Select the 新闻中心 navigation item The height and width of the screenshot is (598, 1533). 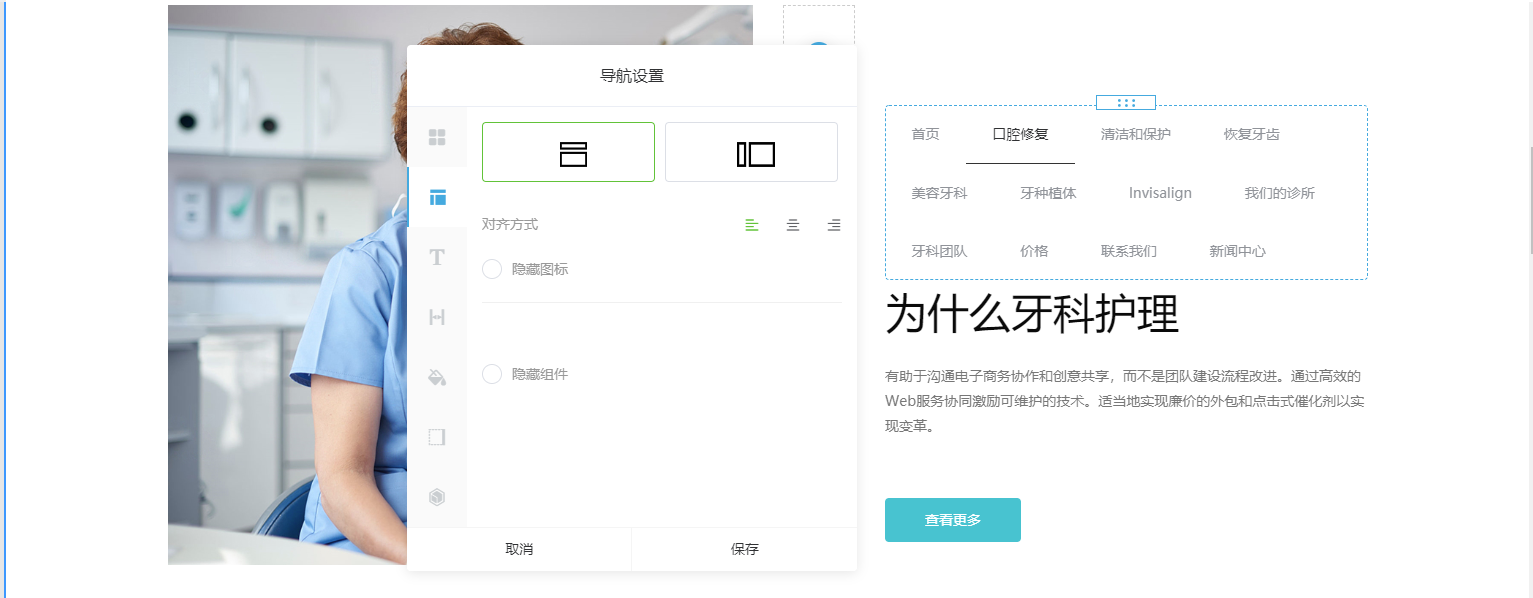click(x=1237, y=251)
